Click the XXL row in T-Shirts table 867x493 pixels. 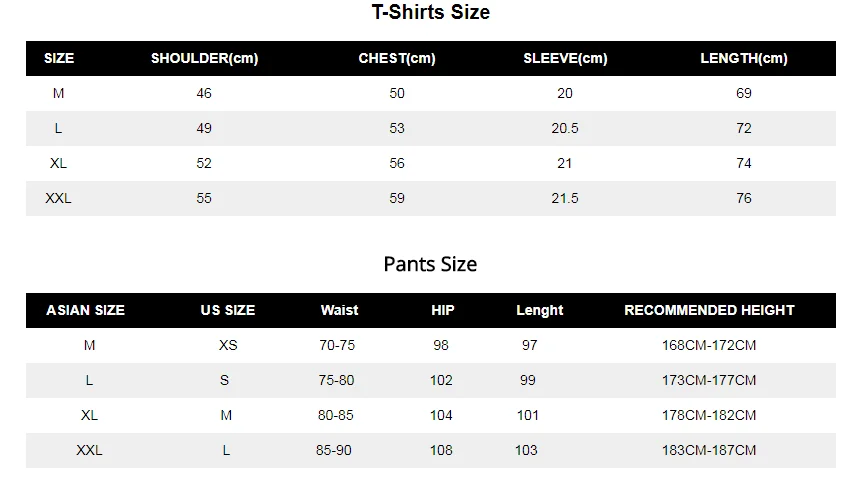pyautogui.click(x=431, y=198)
